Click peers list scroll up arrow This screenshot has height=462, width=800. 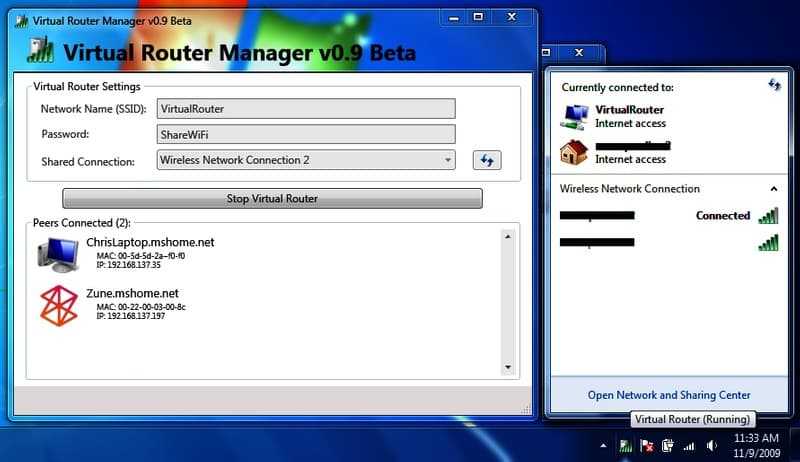pos(508,237)
